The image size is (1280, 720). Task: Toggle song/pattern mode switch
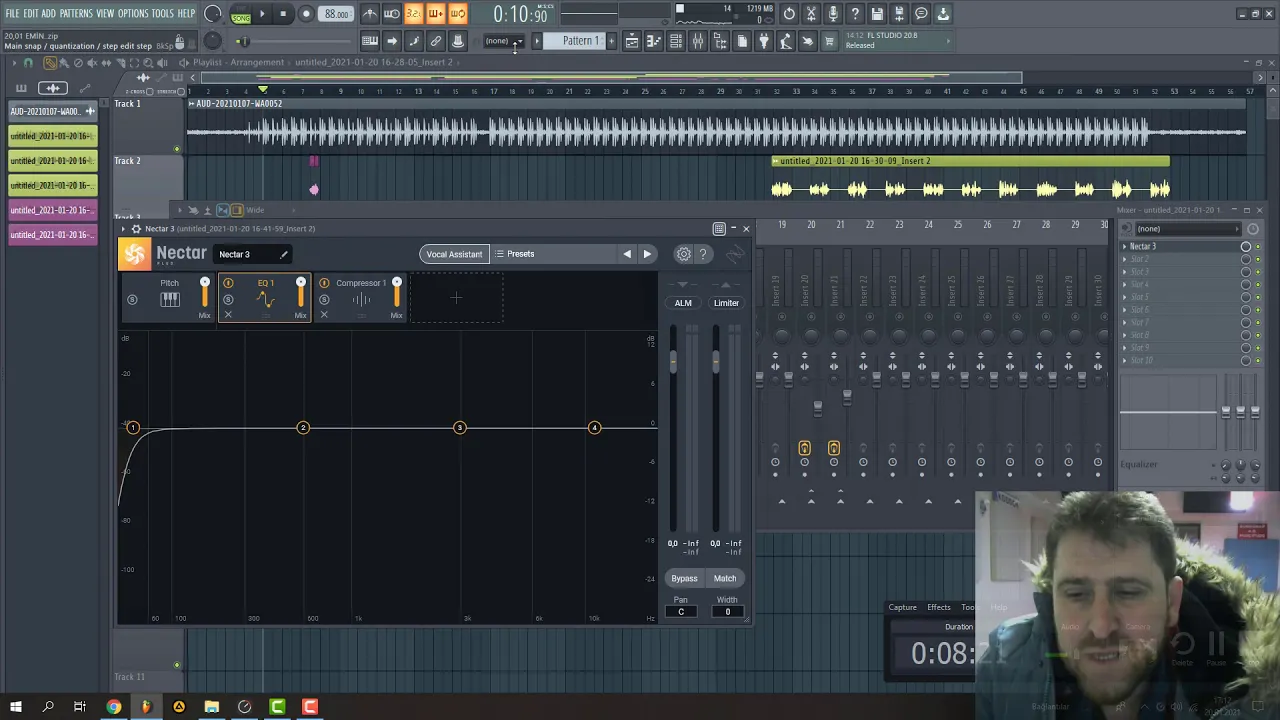click(x=241, y=14)
